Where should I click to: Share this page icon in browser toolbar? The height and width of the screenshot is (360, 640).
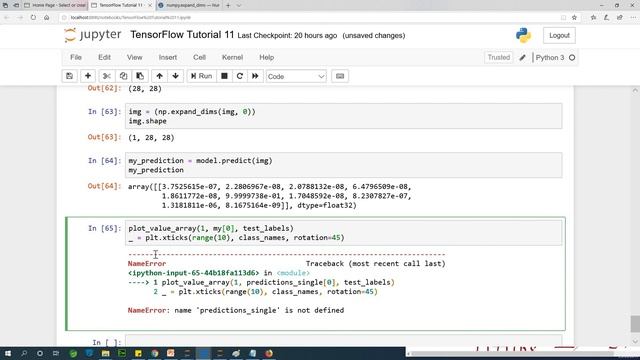pos(620,18)
